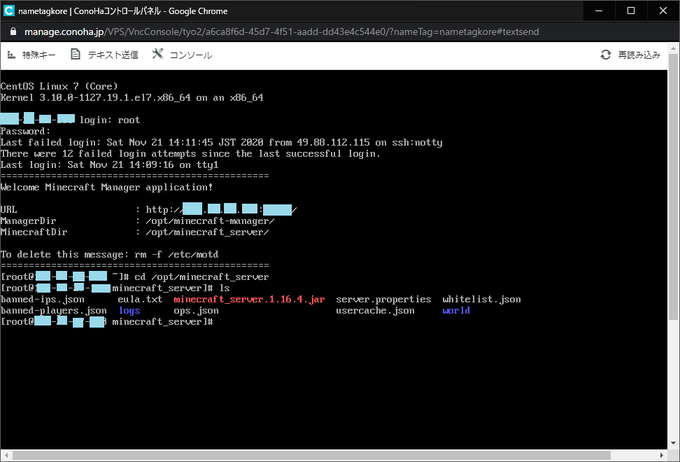Click the '12 failed login attempts' line

[x=190, y=154]
